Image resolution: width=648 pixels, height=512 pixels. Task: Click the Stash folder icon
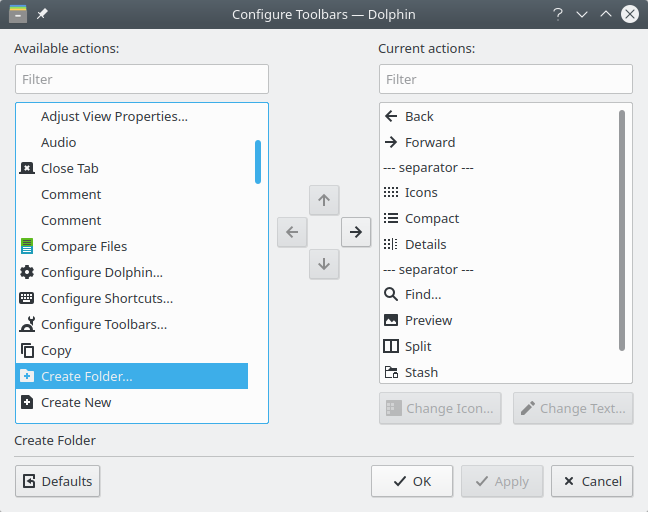[391, 372]
